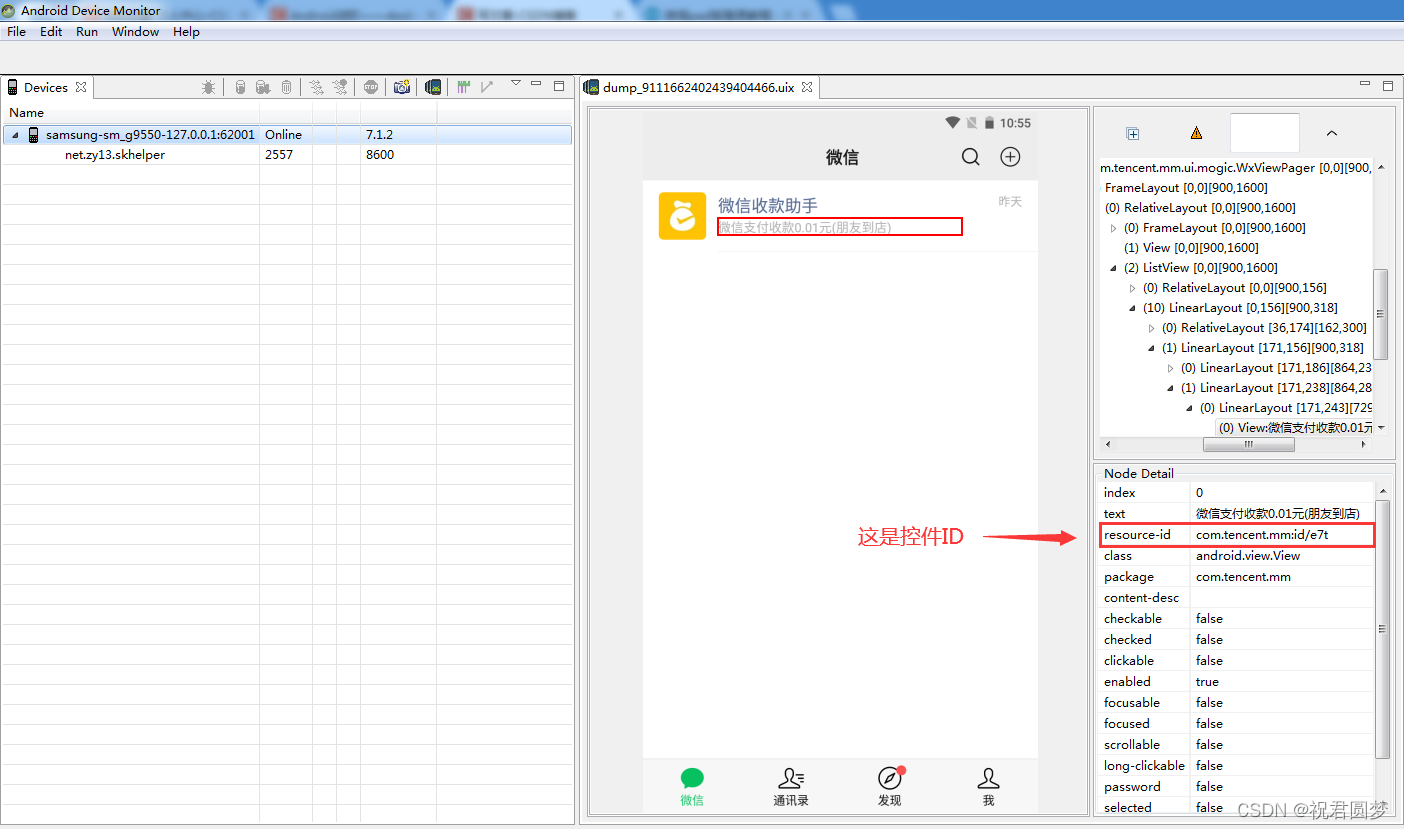The image size is (1404, 829).
Task: Click the hierarchy tree vertical scrollbar
Action: [1381, 314]
